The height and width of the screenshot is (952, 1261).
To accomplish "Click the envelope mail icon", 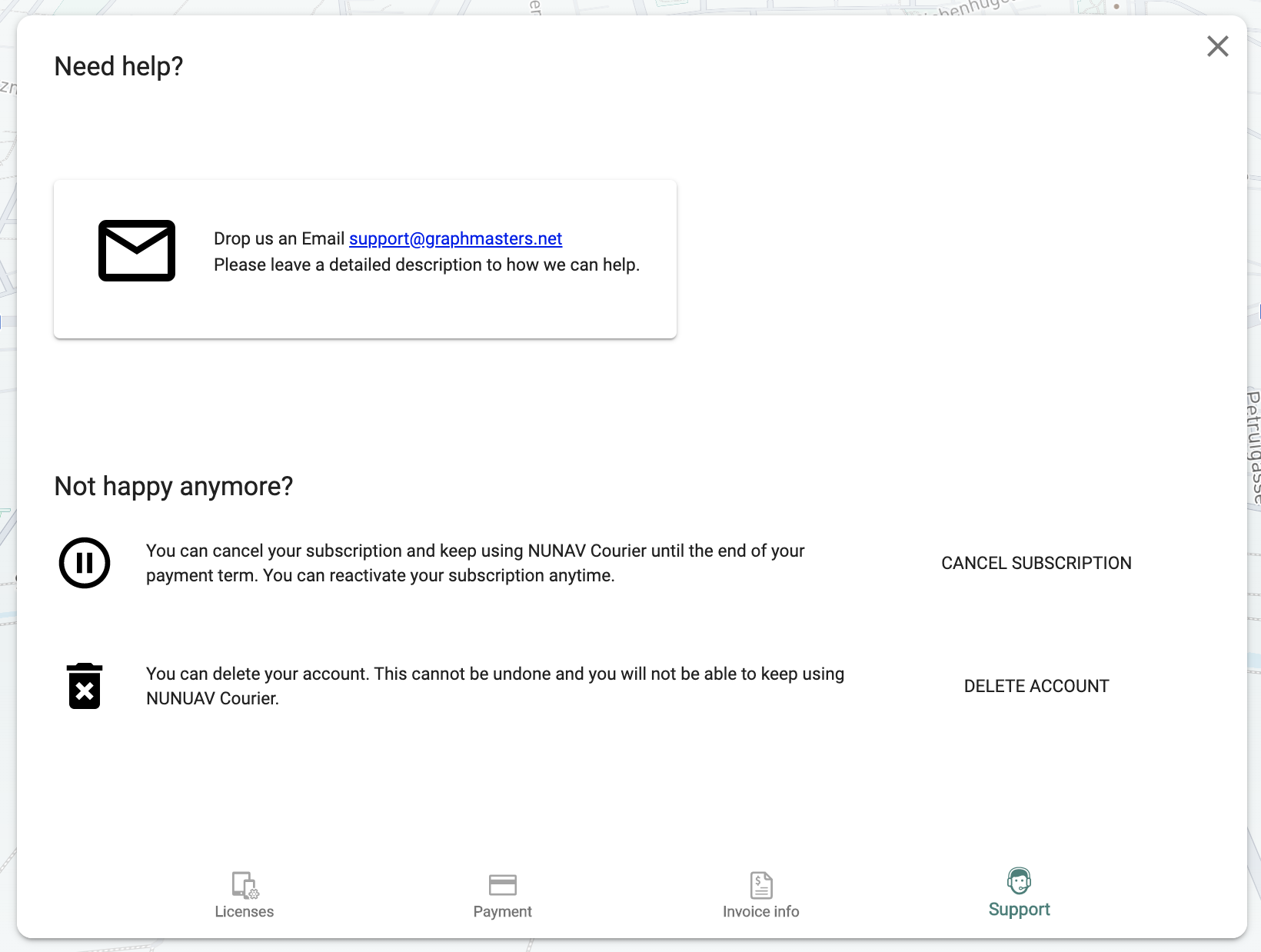I will (x=137, y=251).
